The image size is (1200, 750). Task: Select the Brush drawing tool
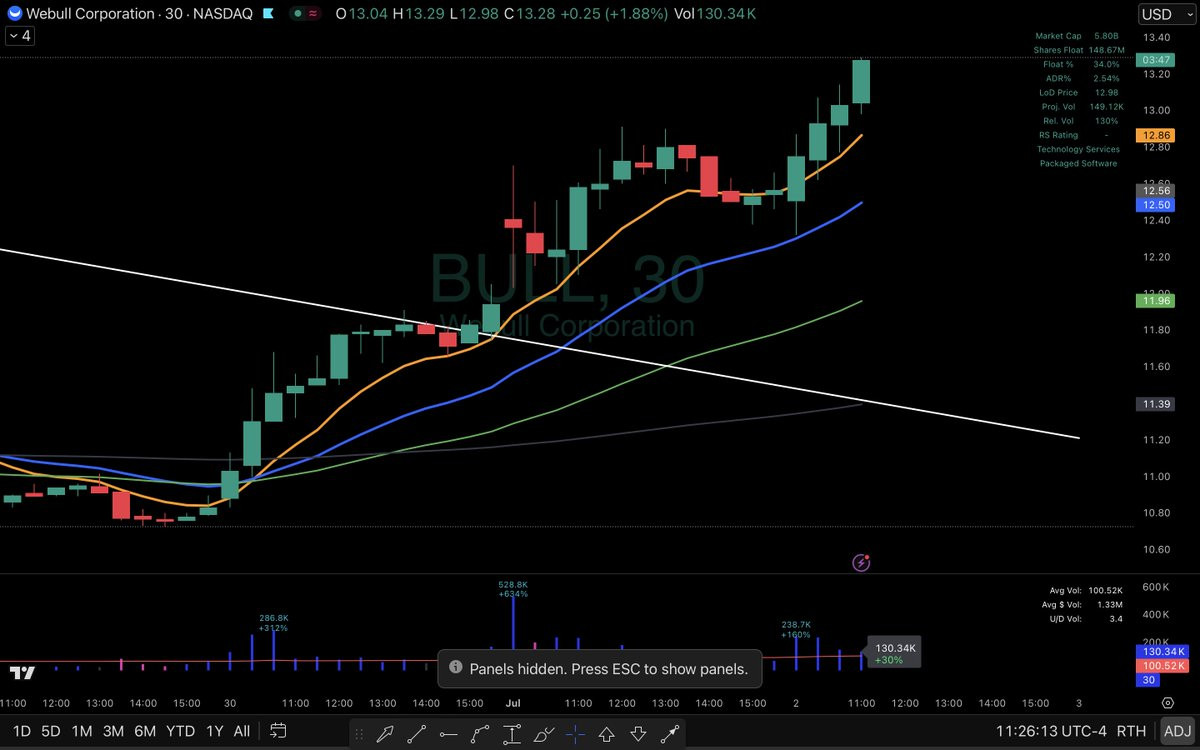544,734
